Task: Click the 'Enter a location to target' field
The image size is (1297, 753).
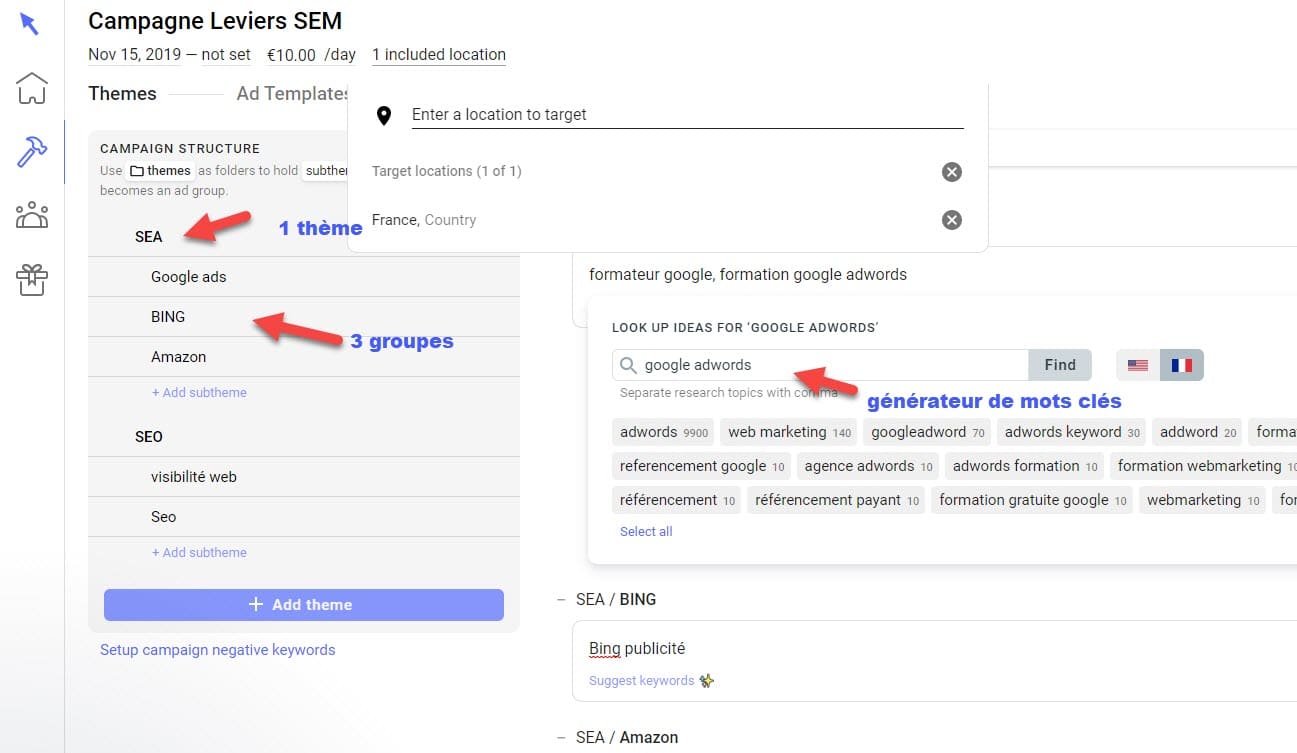Action: click(x=687, y=115)
